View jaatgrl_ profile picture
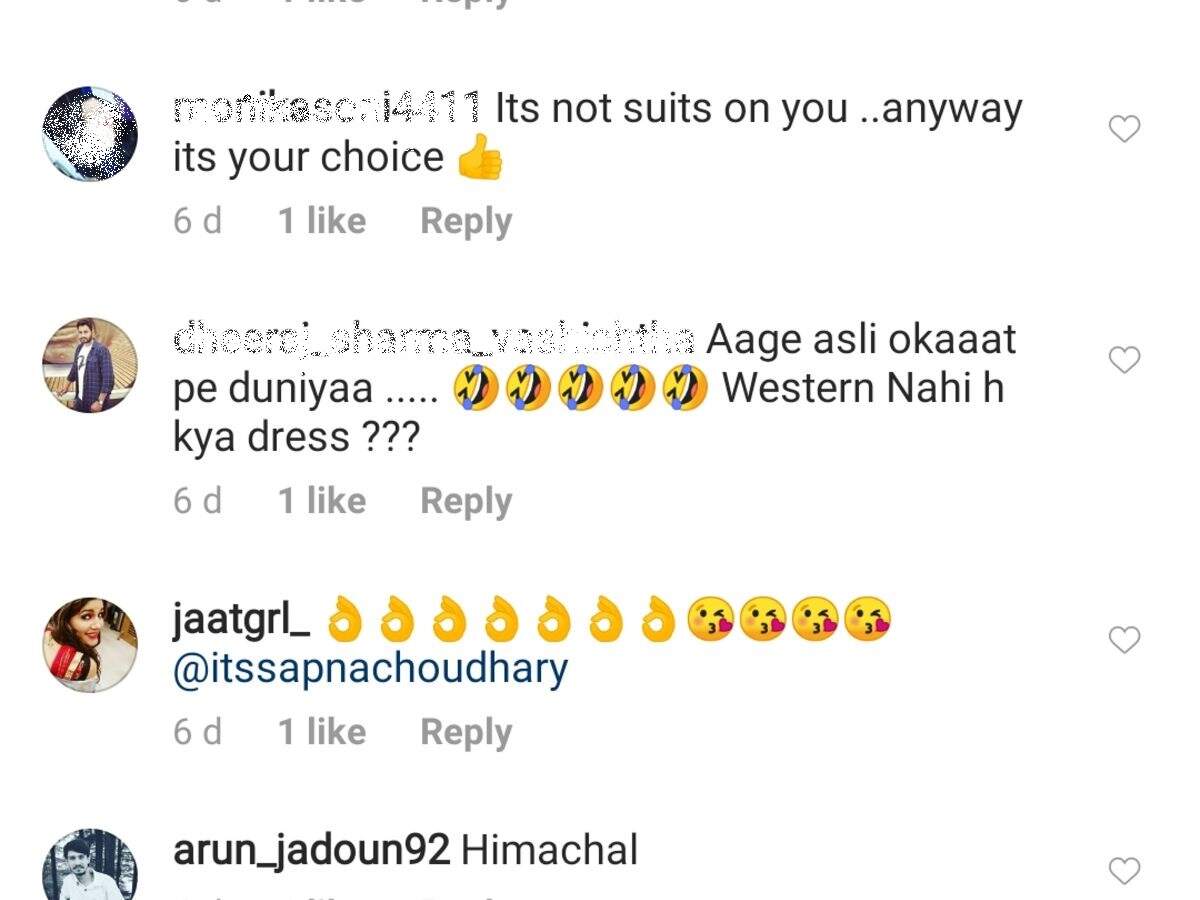The height and width of the screenshot is (900, 1200). tap(90, 645)
